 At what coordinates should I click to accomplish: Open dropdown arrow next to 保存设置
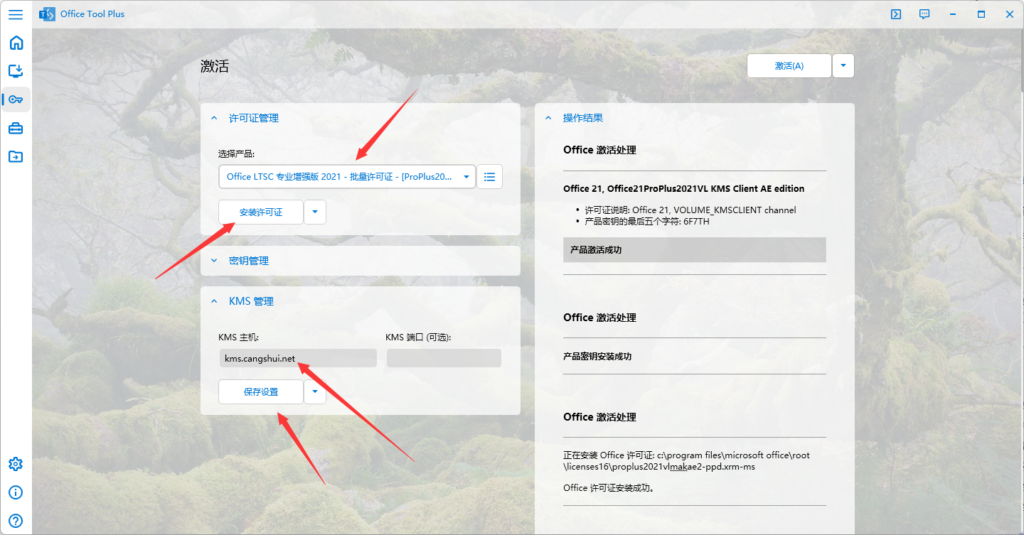click(x=315, y=392)
